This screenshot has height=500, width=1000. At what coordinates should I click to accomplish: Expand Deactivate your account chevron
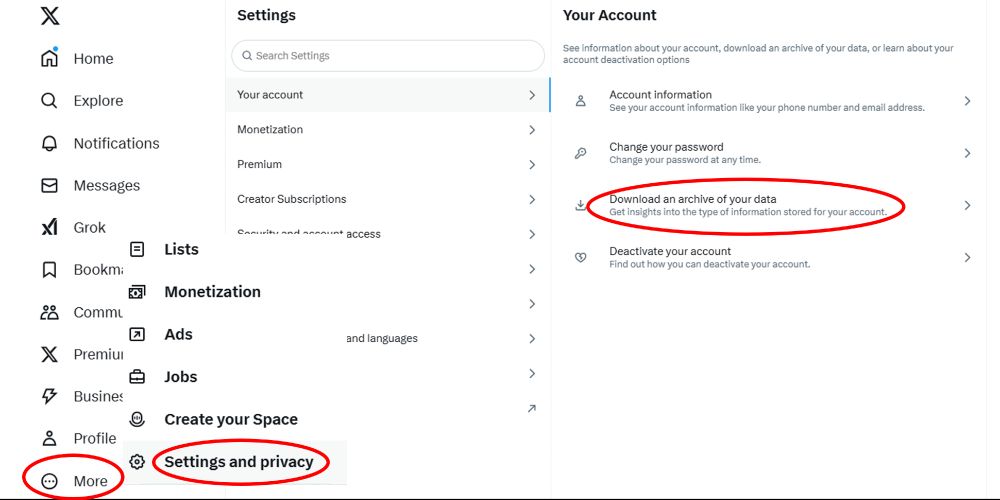pyautogui.click(x=967, y=257)
